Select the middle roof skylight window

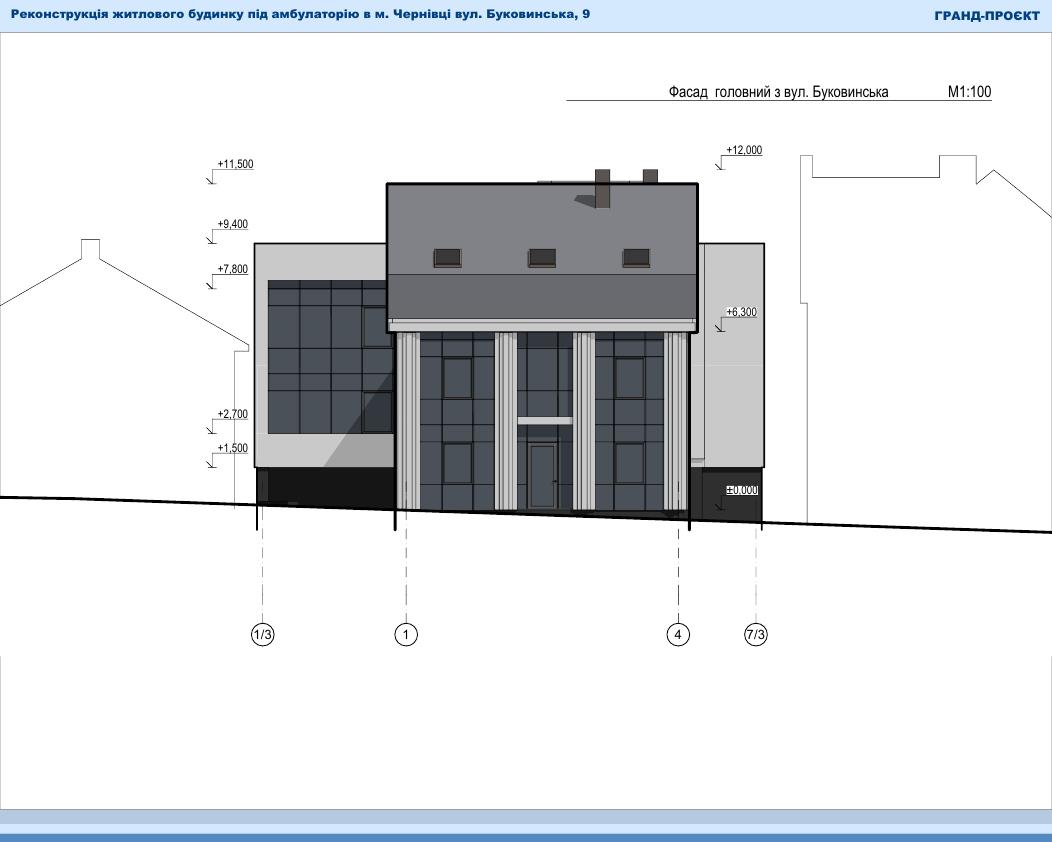tap(542, 258)
